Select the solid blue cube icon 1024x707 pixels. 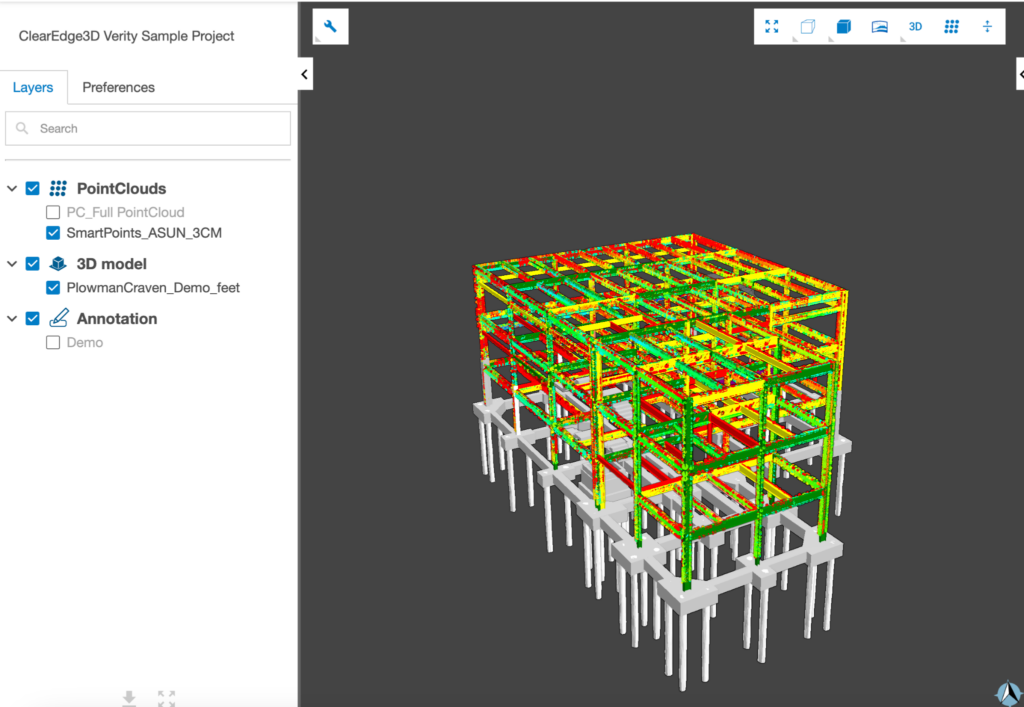coord(843,27)
